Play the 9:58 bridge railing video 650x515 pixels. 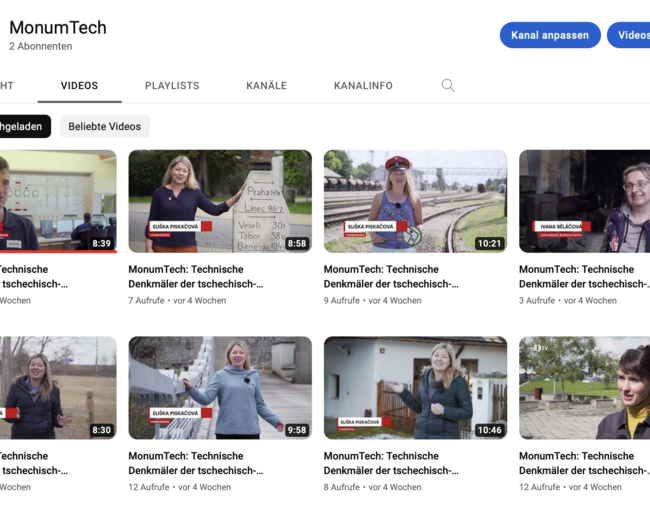(x=219, y=387)
